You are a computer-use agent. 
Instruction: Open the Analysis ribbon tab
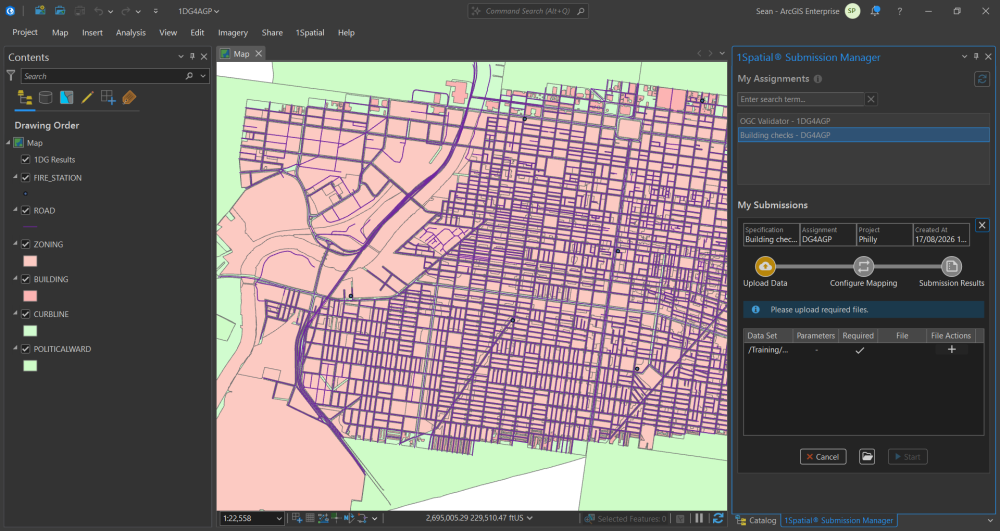pos(131,33)
